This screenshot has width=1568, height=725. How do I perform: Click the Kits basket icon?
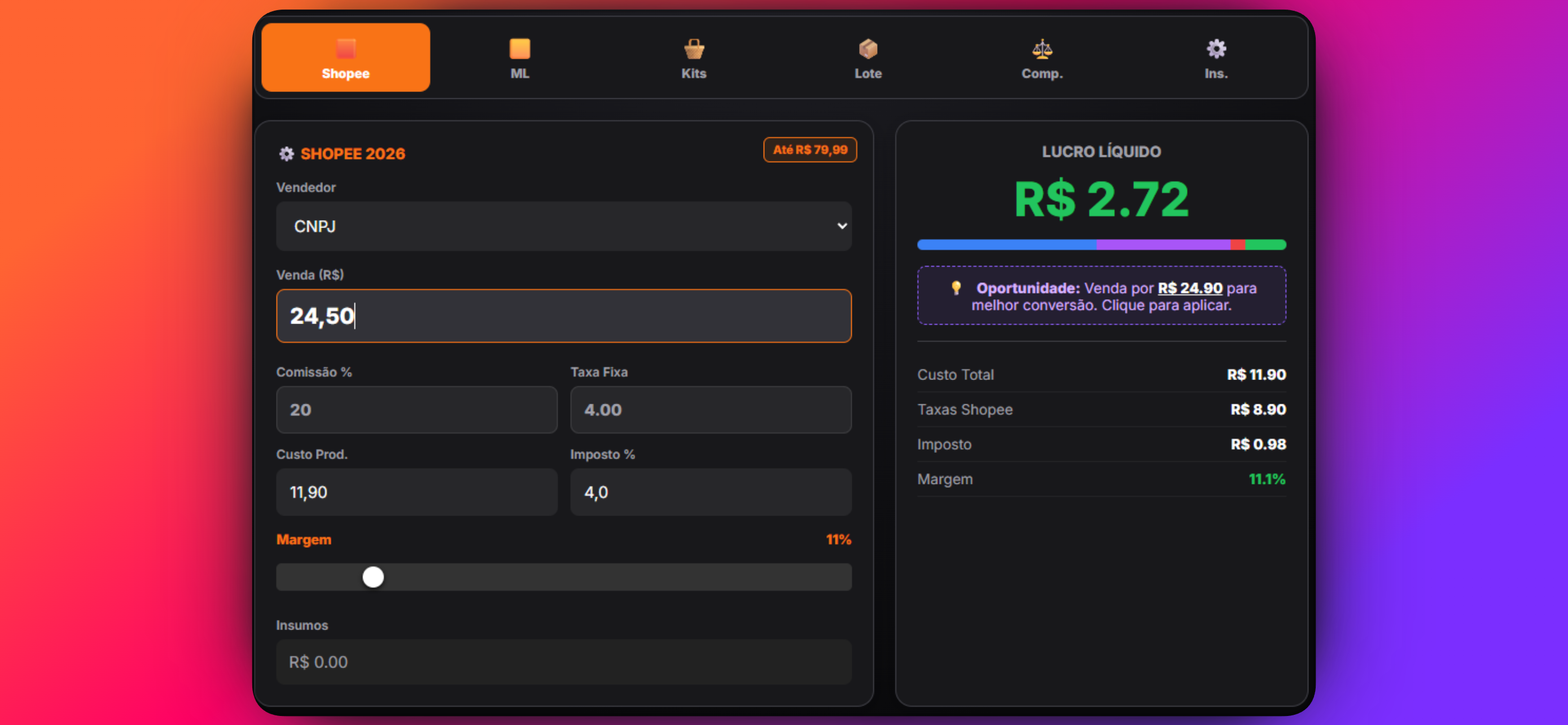click(x=693, y=49)
